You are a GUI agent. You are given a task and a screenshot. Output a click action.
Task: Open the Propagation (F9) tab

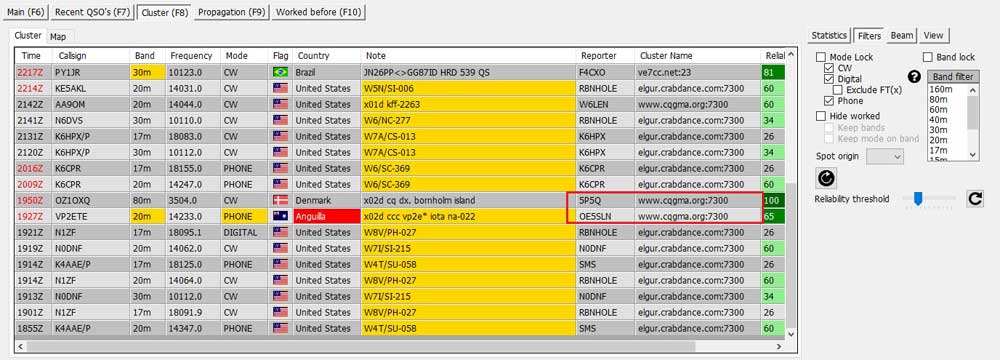(232, 12)
